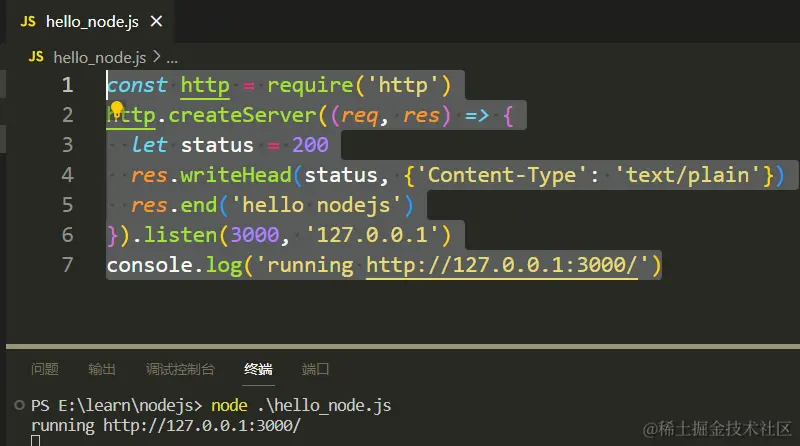Click .\hello_node.js in the terminal command
Screen dimensions: 800x446
(324, 405)
